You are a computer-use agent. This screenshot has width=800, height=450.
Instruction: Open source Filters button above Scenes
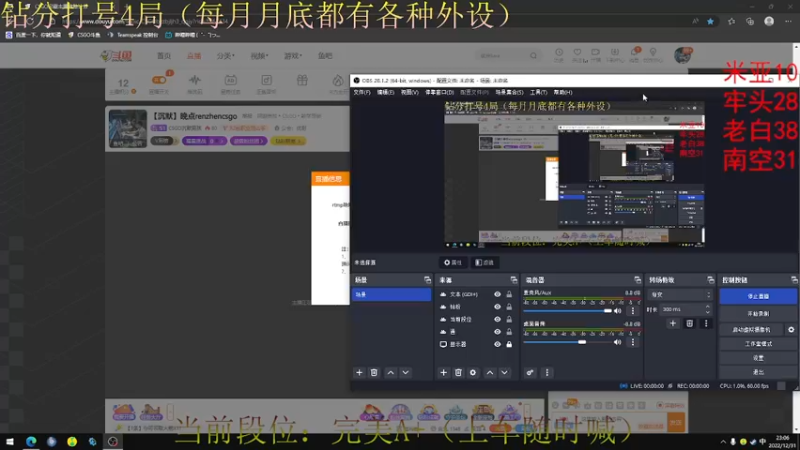coord(485,263)
